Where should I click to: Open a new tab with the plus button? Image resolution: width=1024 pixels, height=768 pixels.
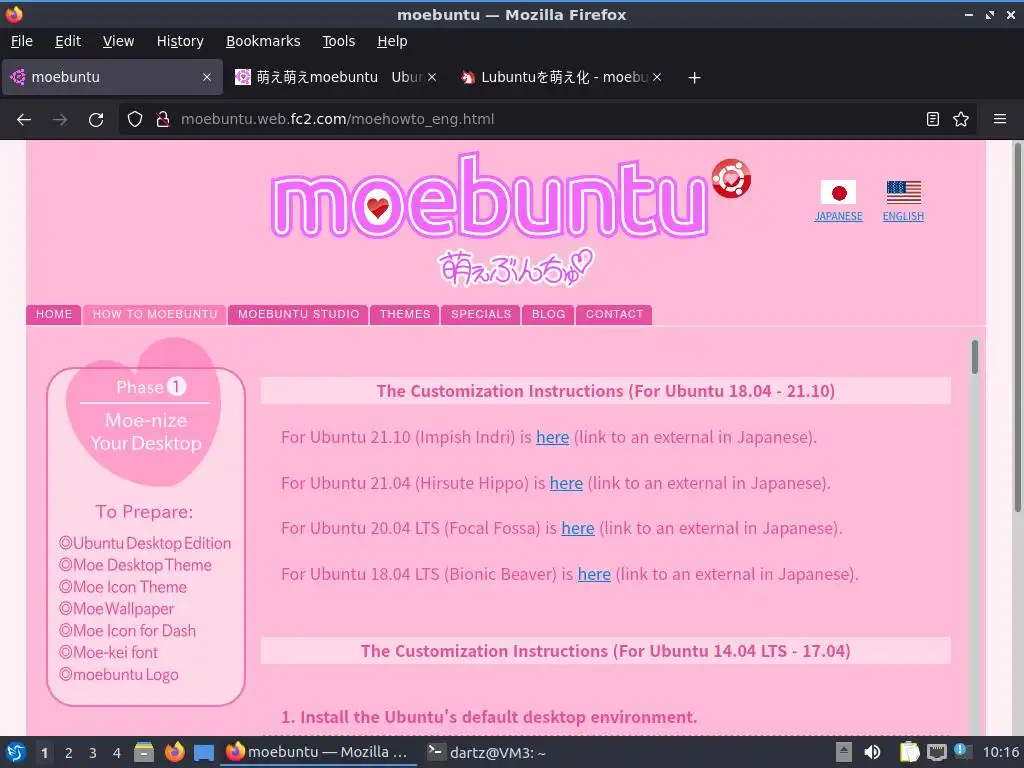pos(694,78)
